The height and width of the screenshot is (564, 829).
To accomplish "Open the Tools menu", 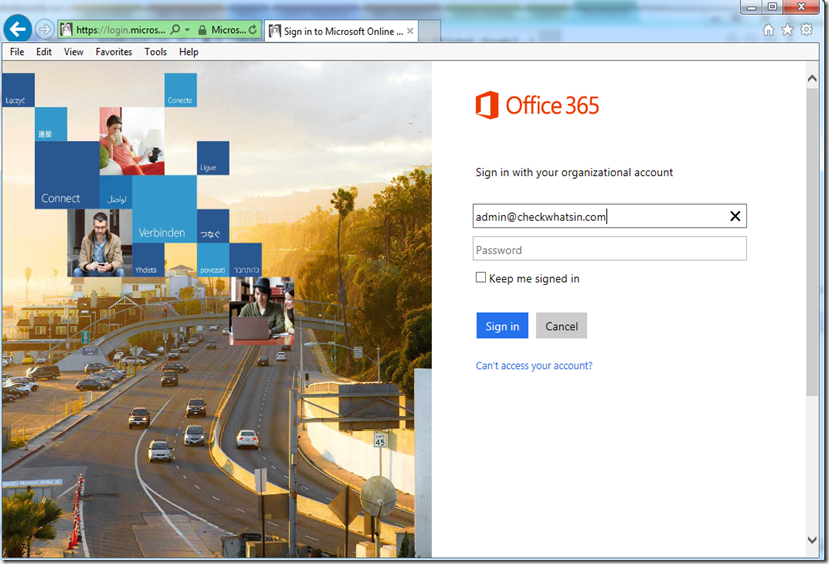I will 155,52.
